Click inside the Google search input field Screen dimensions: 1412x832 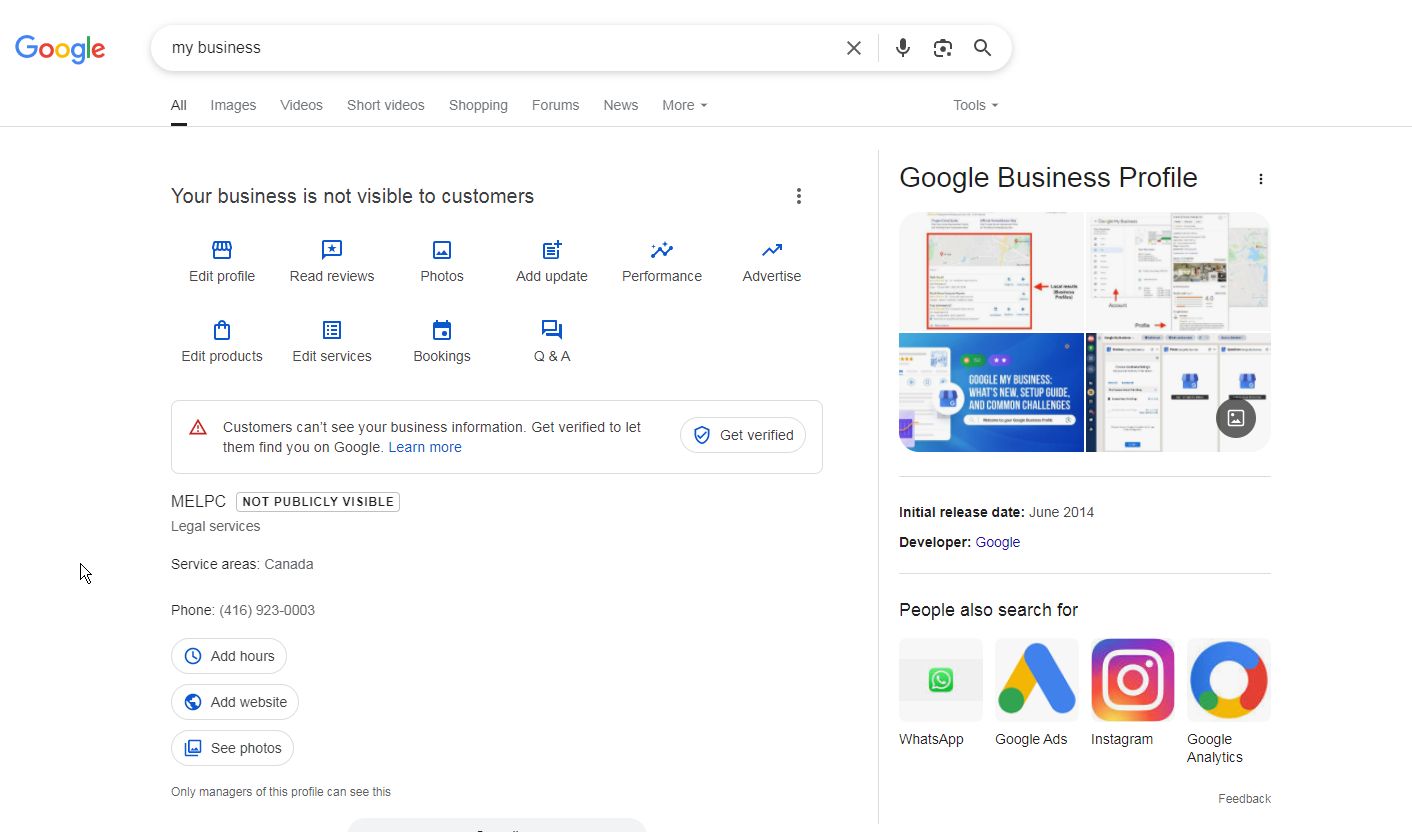coord(500,48)
